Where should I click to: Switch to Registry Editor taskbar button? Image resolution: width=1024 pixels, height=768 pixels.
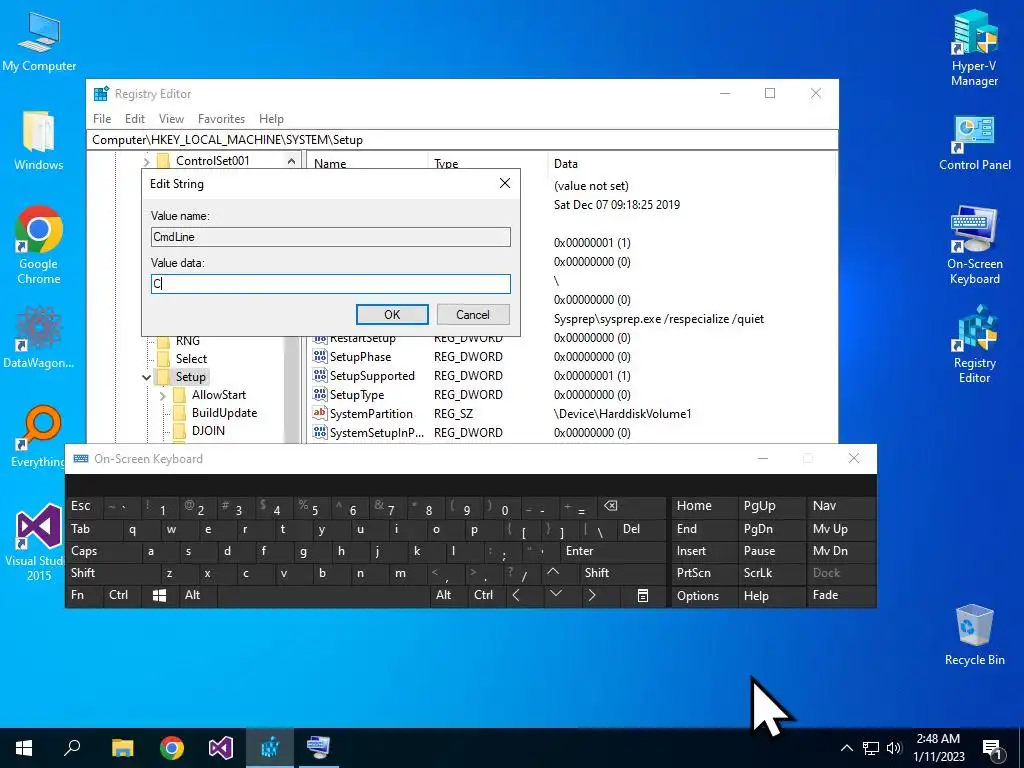[270, 748]
